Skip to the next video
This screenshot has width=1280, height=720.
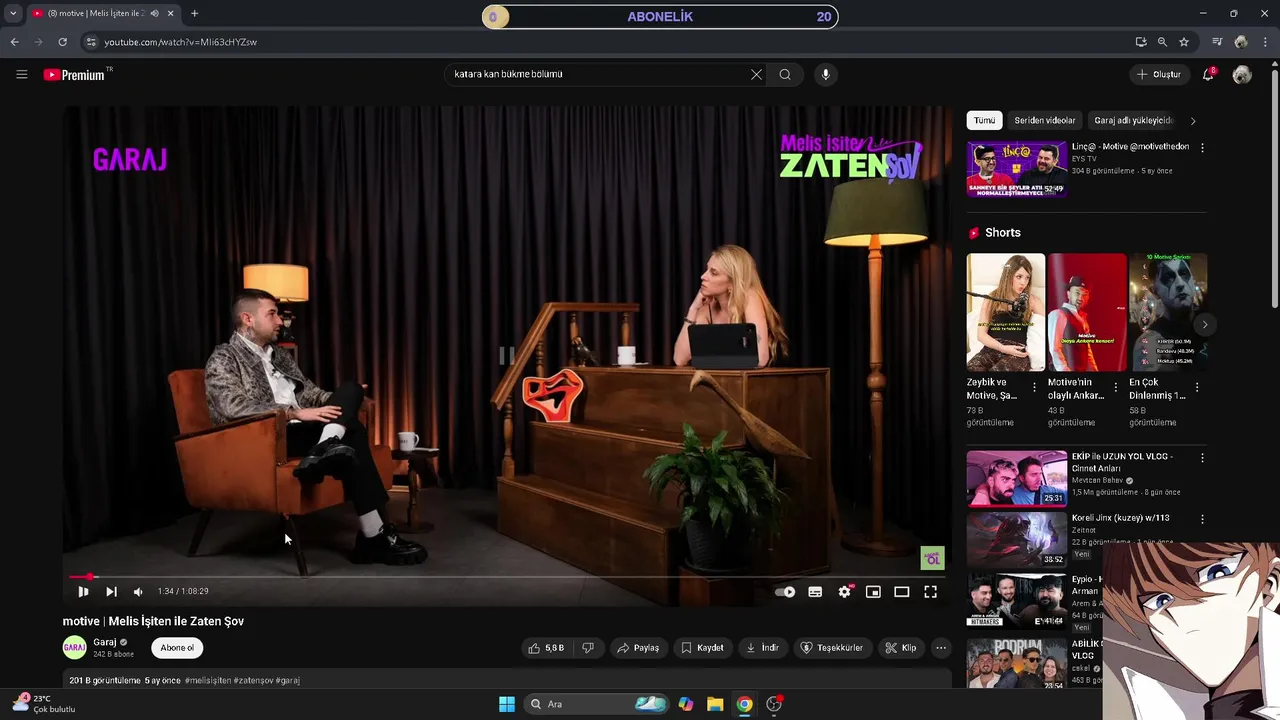coord(111,592)
